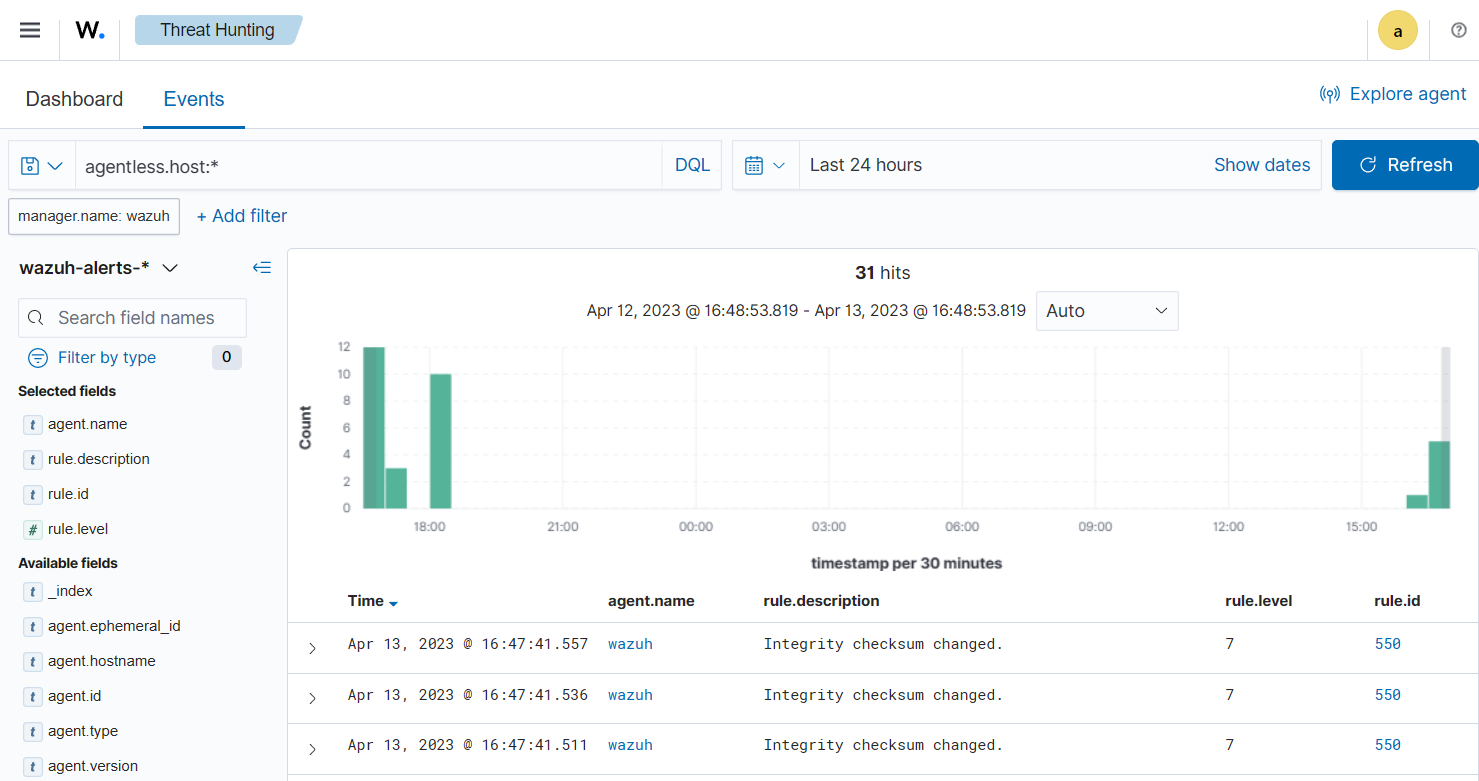Open the hamburger navigation menu
Image resolution: width=1479 pixels, height=781 pixels.
[x=30, y=30]
